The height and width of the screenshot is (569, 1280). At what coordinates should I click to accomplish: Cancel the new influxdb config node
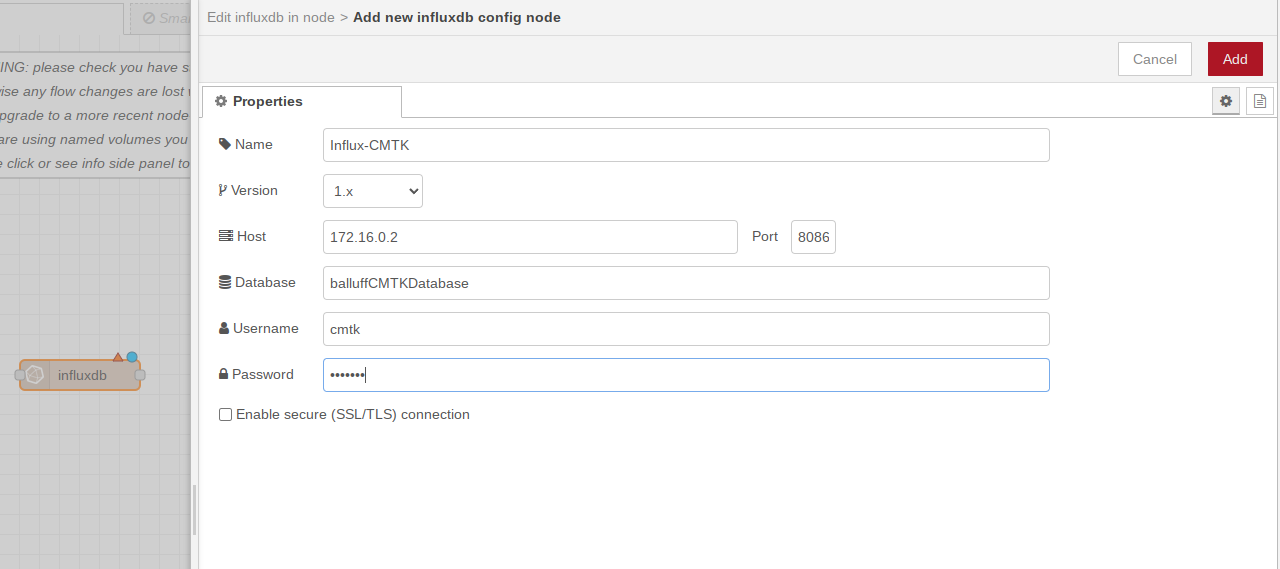point(1154,59)
